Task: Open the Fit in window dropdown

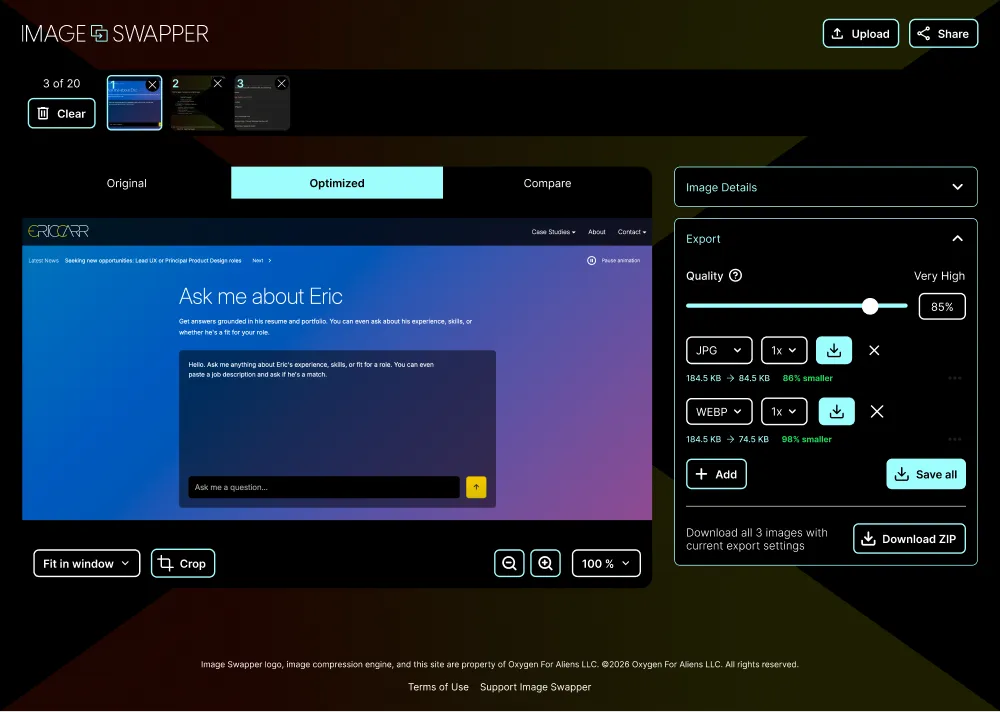Action: coord(87,563)
